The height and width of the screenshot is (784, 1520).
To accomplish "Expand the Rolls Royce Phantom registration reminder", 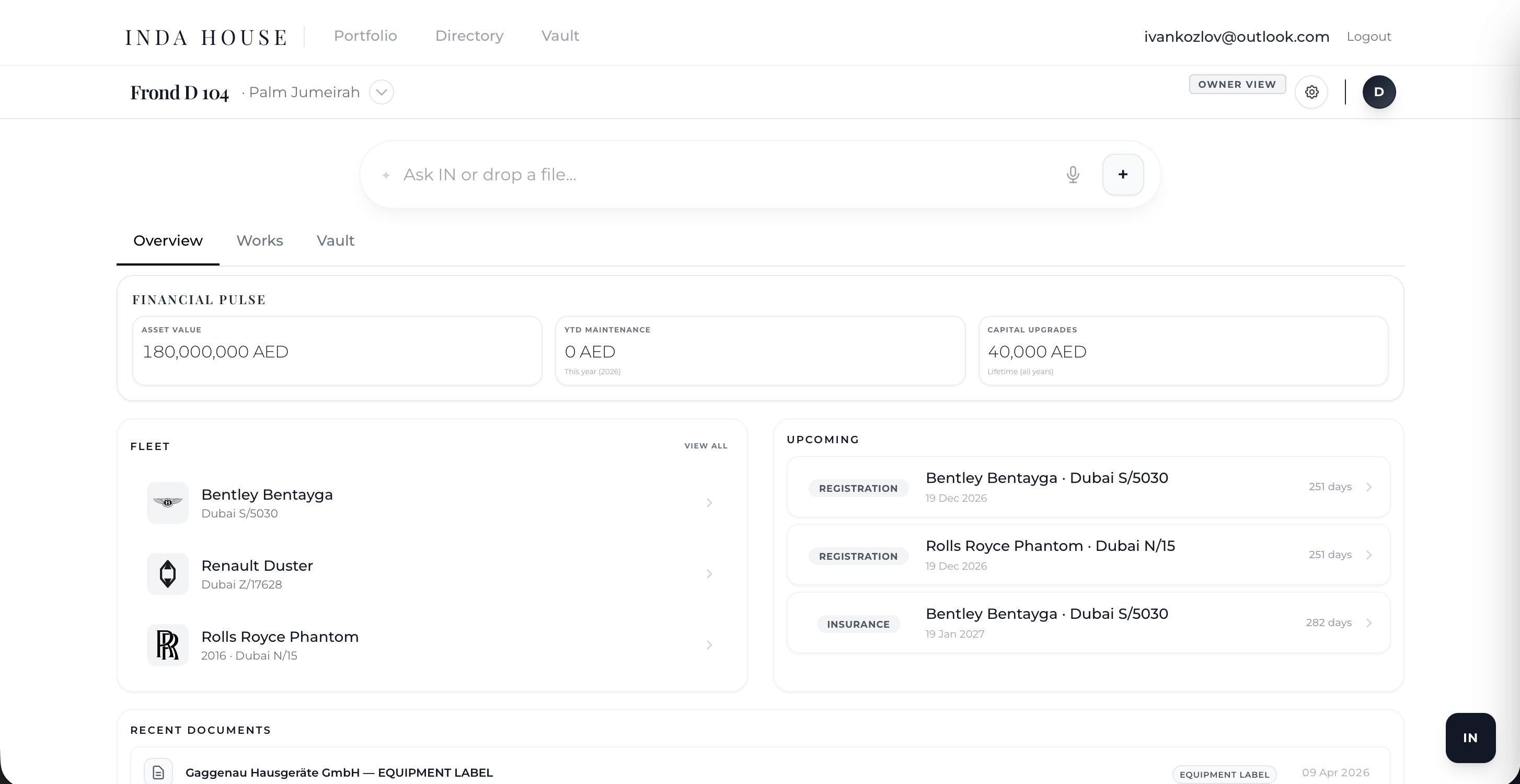I will (x=1369, y=555).
